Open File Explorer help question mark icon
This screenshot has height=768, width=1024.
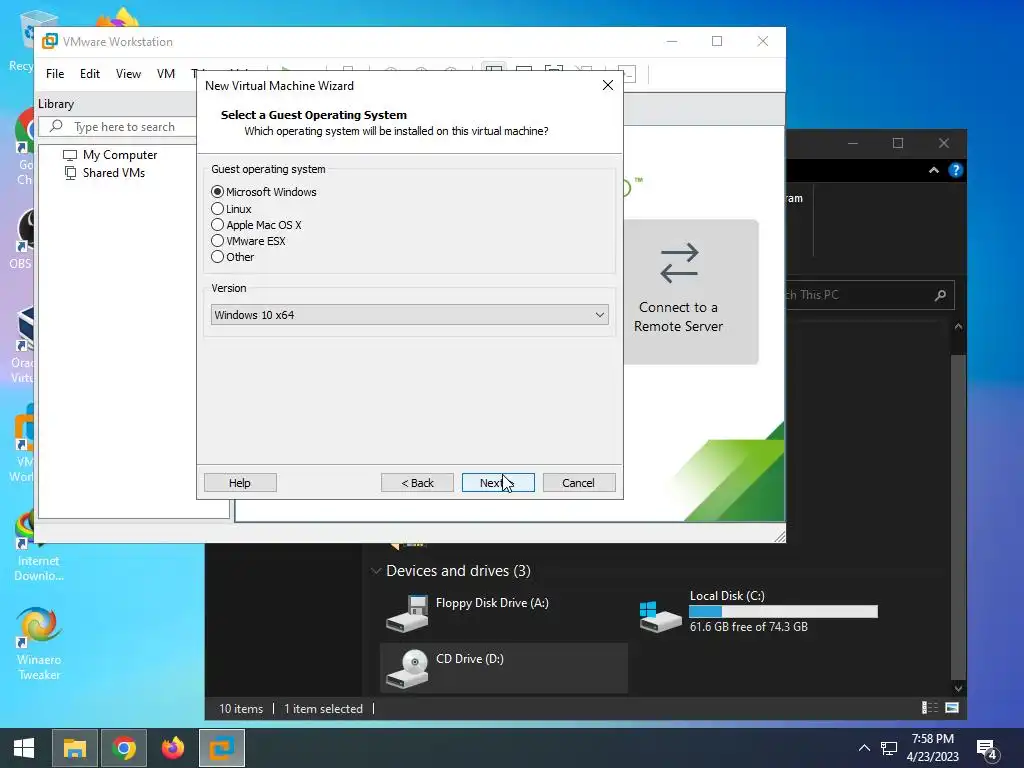point(955,170)
